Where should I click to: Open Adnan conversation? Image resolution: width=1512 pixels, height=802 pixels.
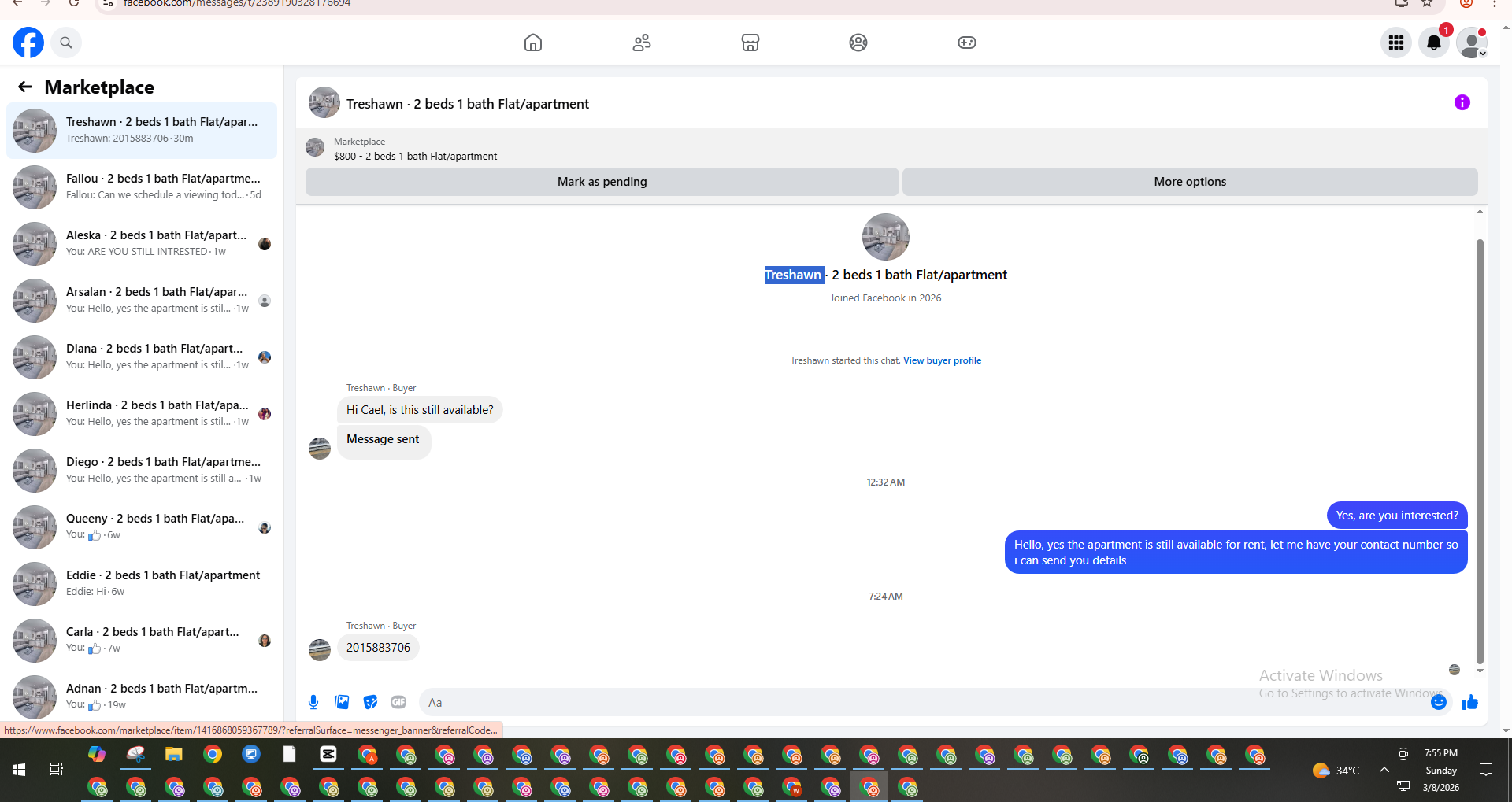(142, 697)
